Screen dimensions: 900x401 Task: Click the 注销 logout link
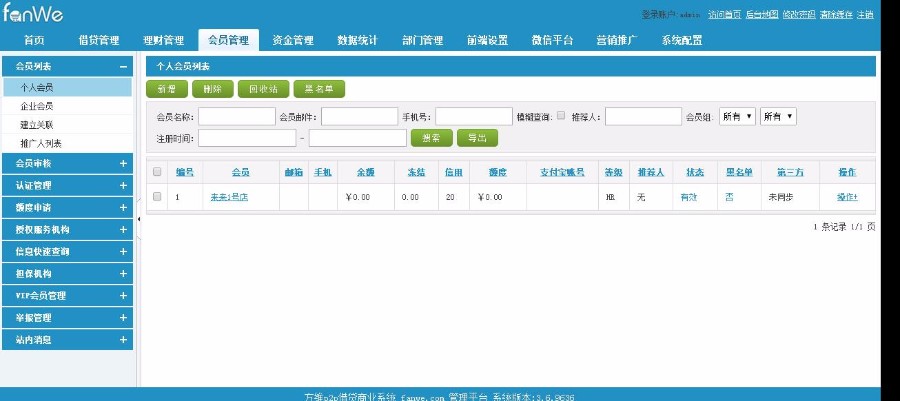point(866,14)
